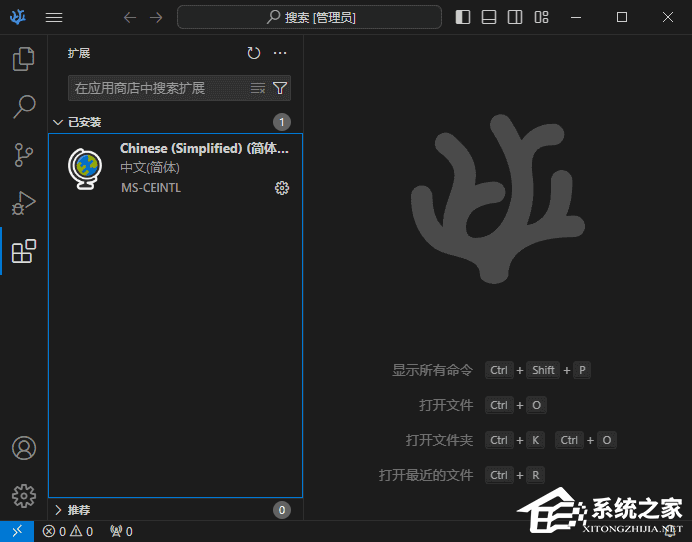Image resolution: width=692 pixels, height=542 pixels.
Task: Click the 中文(简体) description text
Action: click(x=150, y=168)
